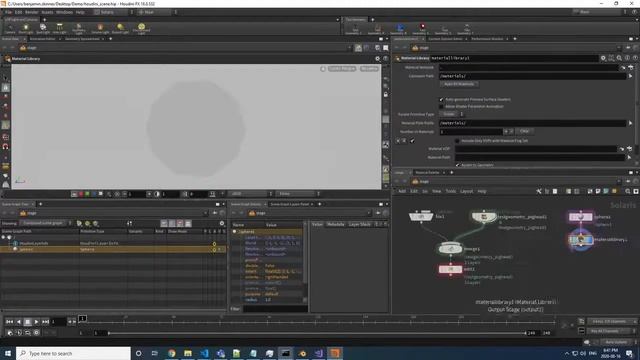Select the Spot Light shelf tool
640x360 pixels.
point(43,29)
